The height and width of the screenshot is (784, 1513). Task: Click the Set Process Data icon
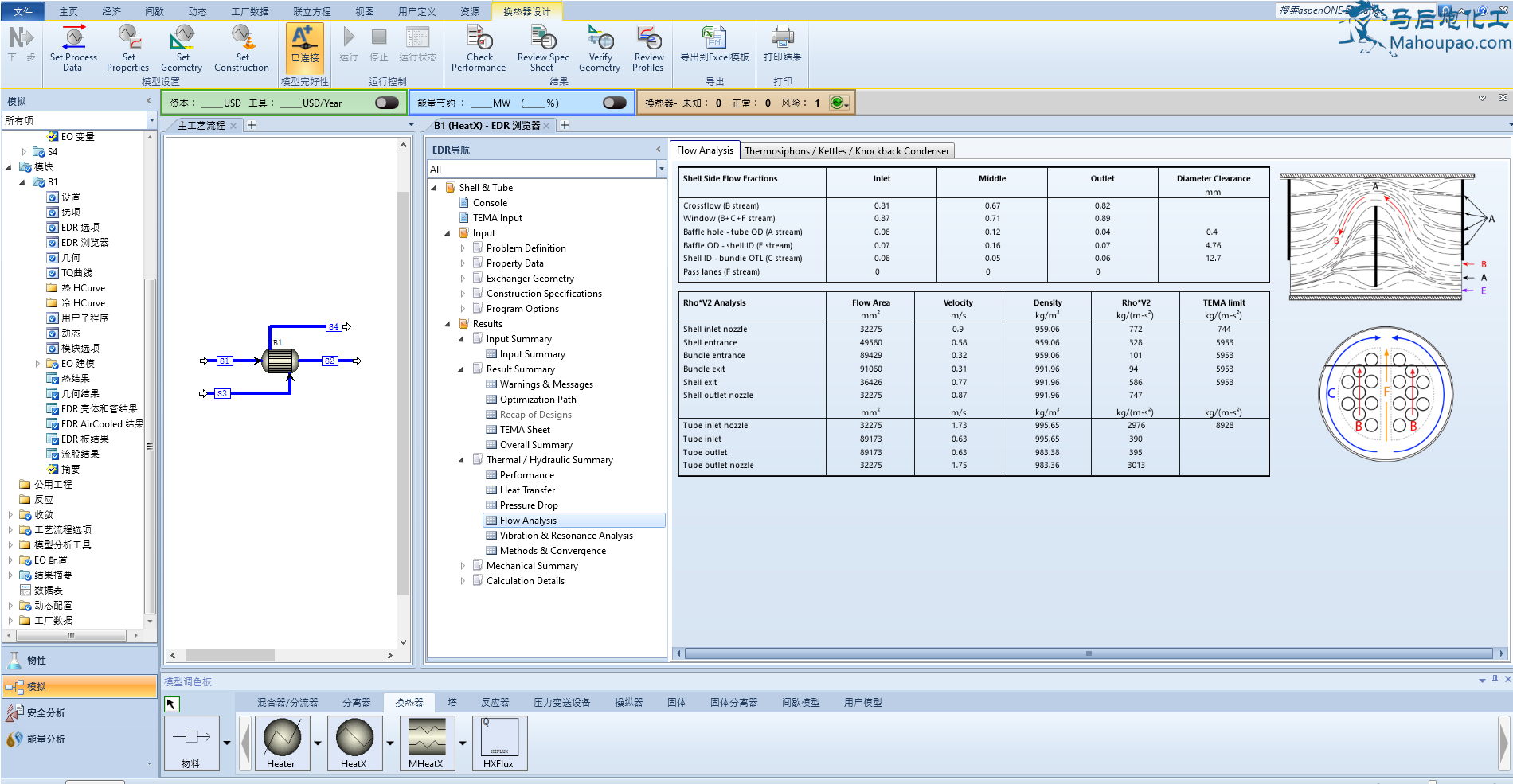[x=73, y=48]
